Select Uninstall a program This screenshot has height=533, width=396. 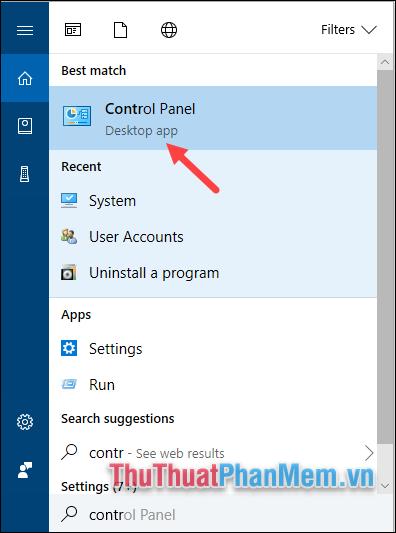[213, 273]
